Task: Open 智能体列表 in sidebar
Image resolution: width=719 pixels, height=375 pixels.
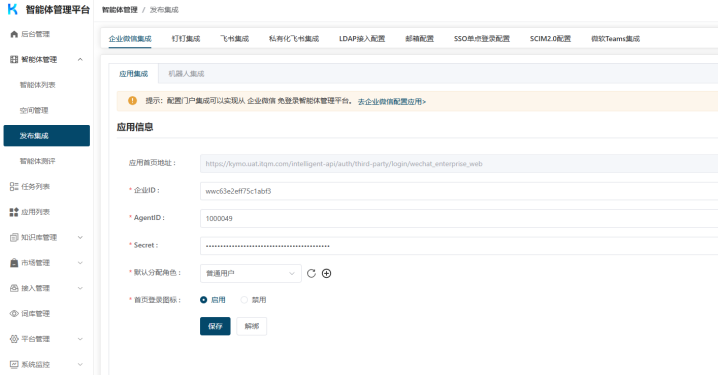Action: tap(38, 85)
